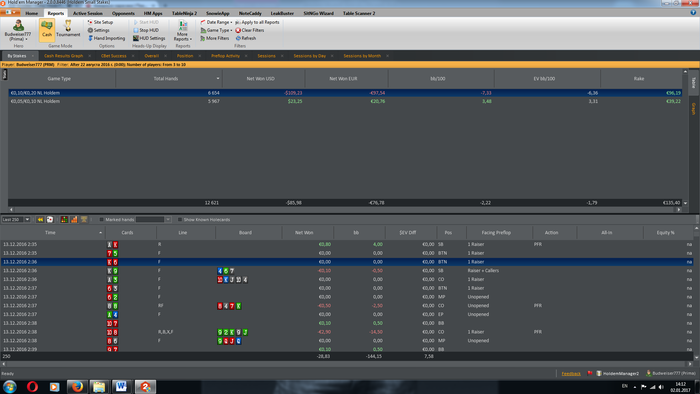Open the HM Apps tab

pos(153,13)
